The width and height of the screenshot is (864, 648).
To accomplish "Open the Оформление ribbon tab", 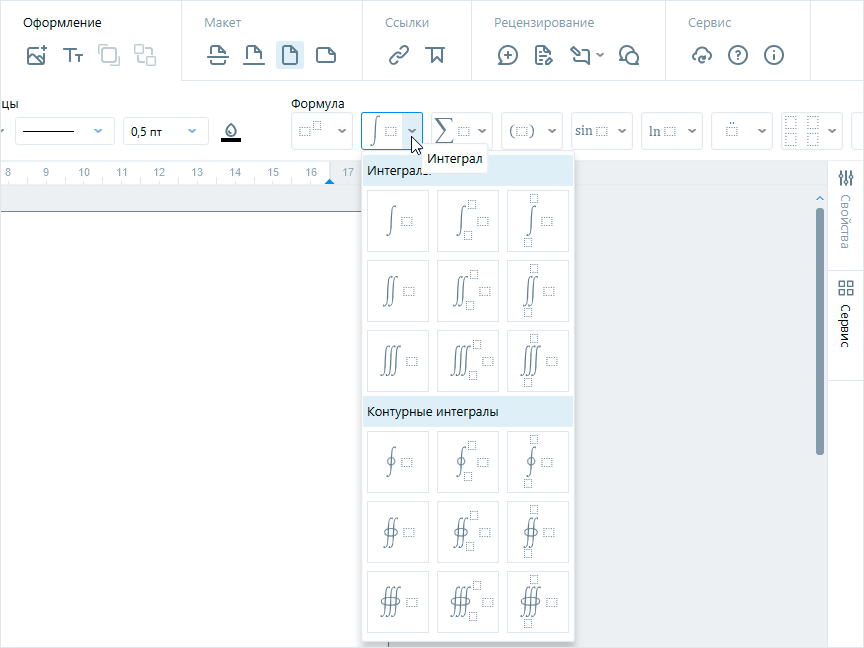I will tap(62, 22).
